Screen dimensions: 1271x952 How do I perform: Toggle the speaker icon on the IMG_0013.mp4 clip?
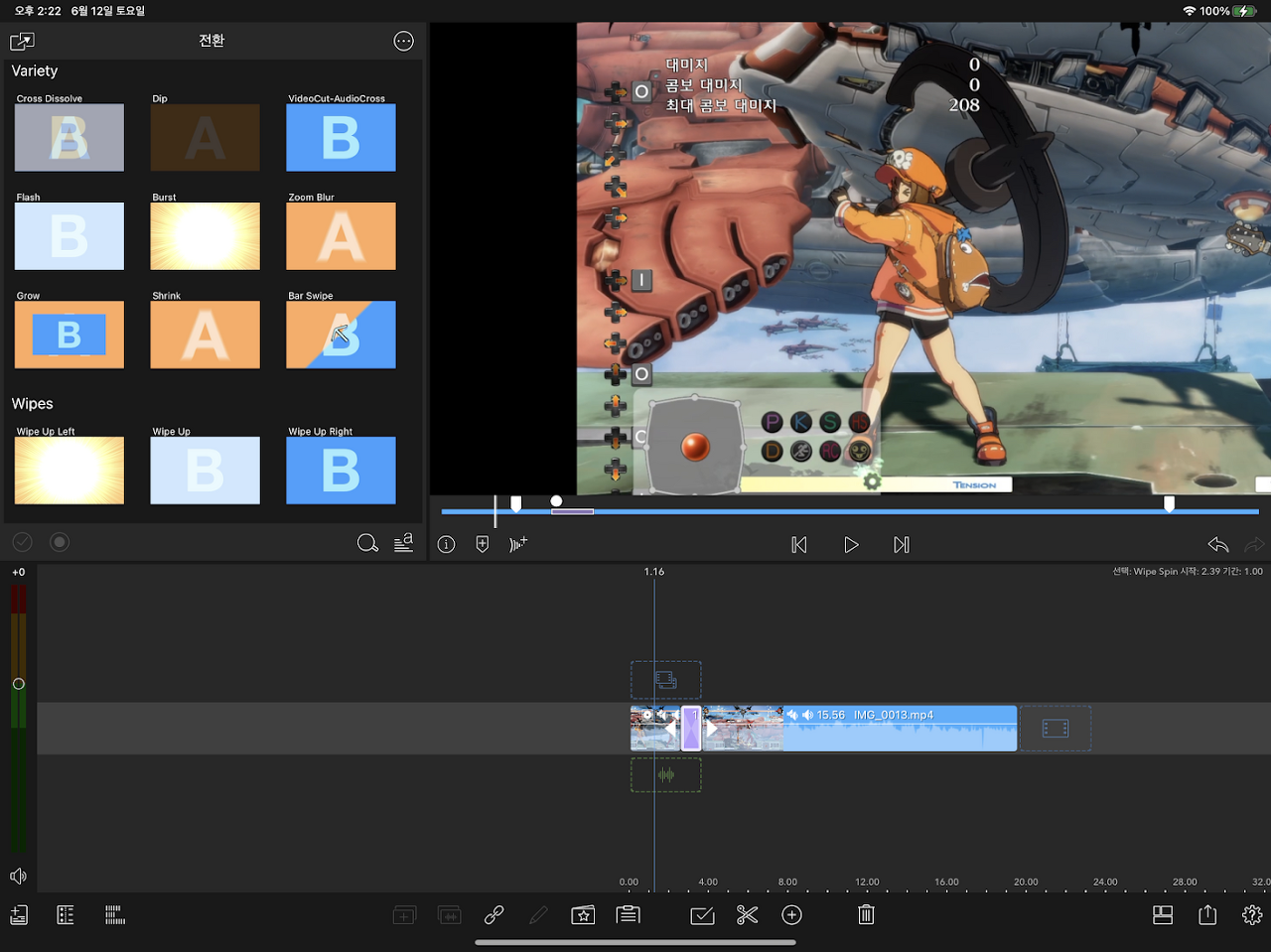(808, 715)
